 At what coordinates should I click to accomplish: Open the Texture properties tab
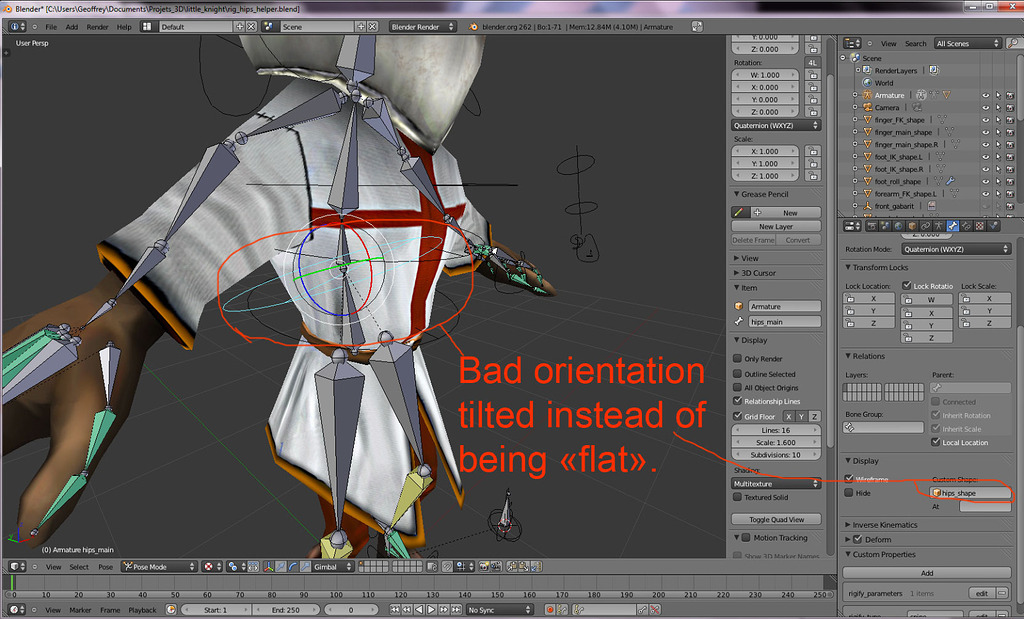(x=980, y=226)
